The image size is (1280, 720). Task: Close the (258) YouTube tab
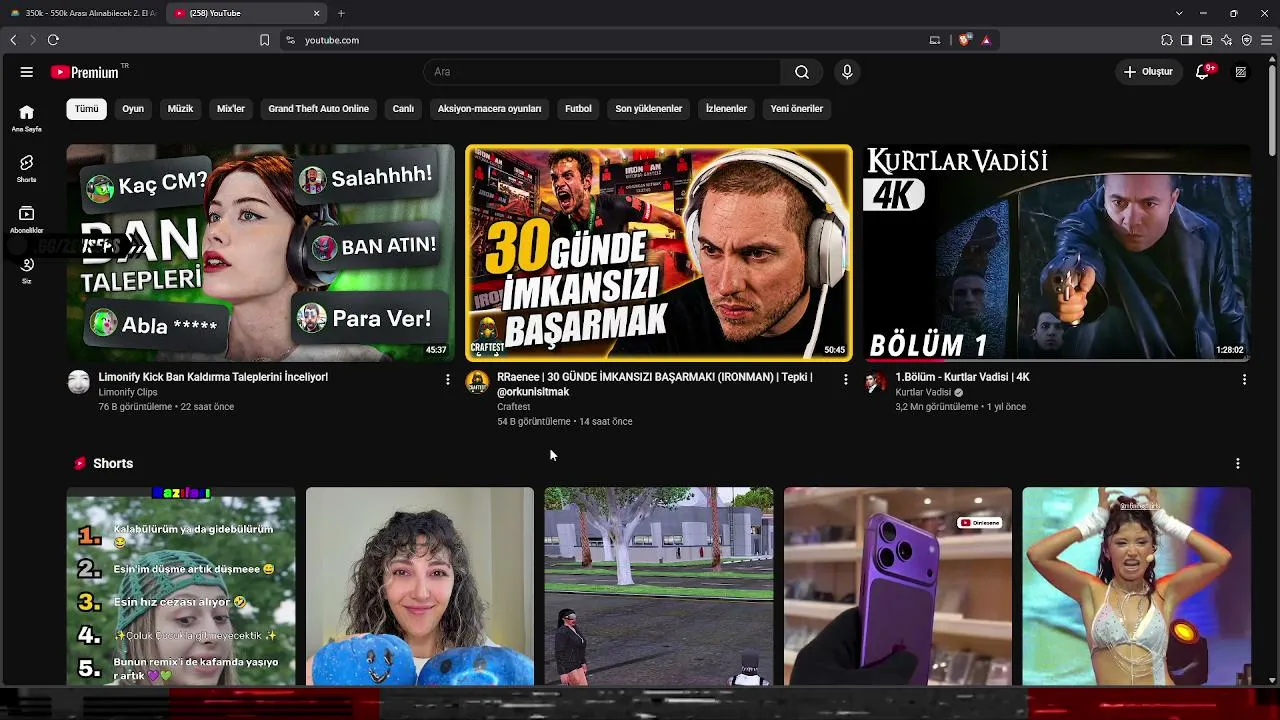pos(317,13)
